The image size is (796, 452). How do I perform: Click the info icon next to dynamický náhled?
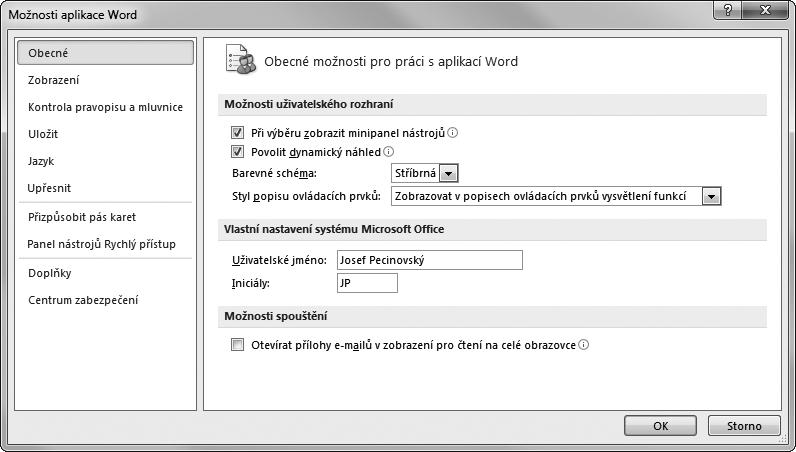coord(388,151)
